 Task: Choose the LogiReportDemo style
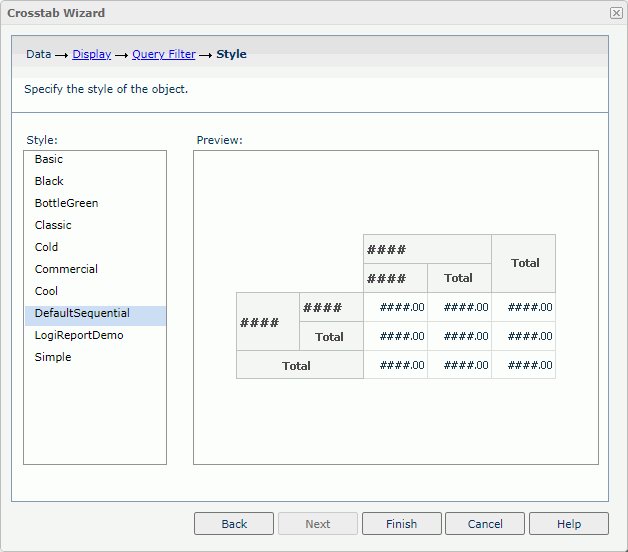95,335
